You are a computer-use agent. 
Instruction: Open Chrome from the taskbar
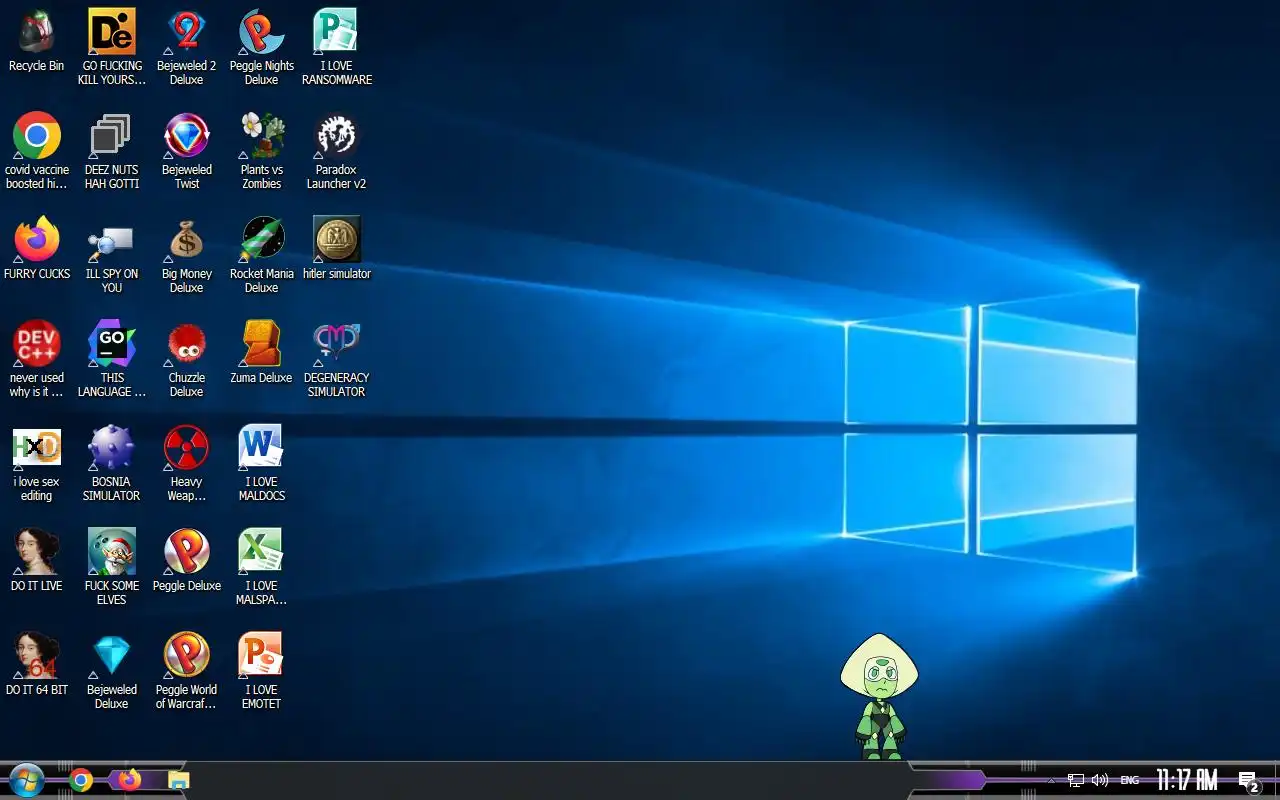pyautogui.click(x=82, y=780)
